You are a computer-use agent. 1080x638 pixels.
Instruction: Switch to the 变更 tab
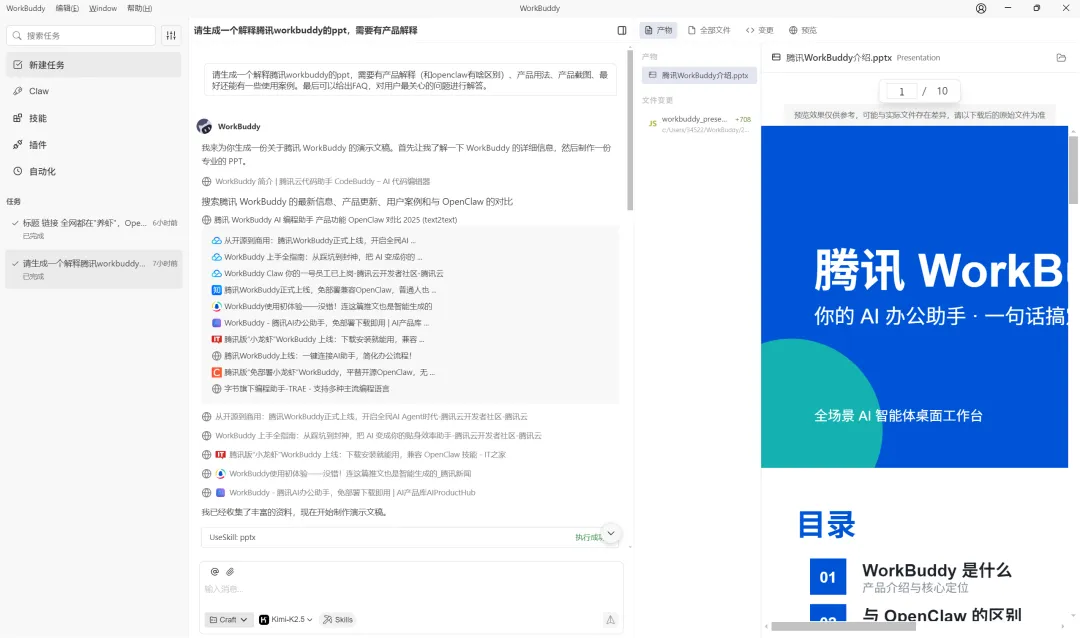760,30
